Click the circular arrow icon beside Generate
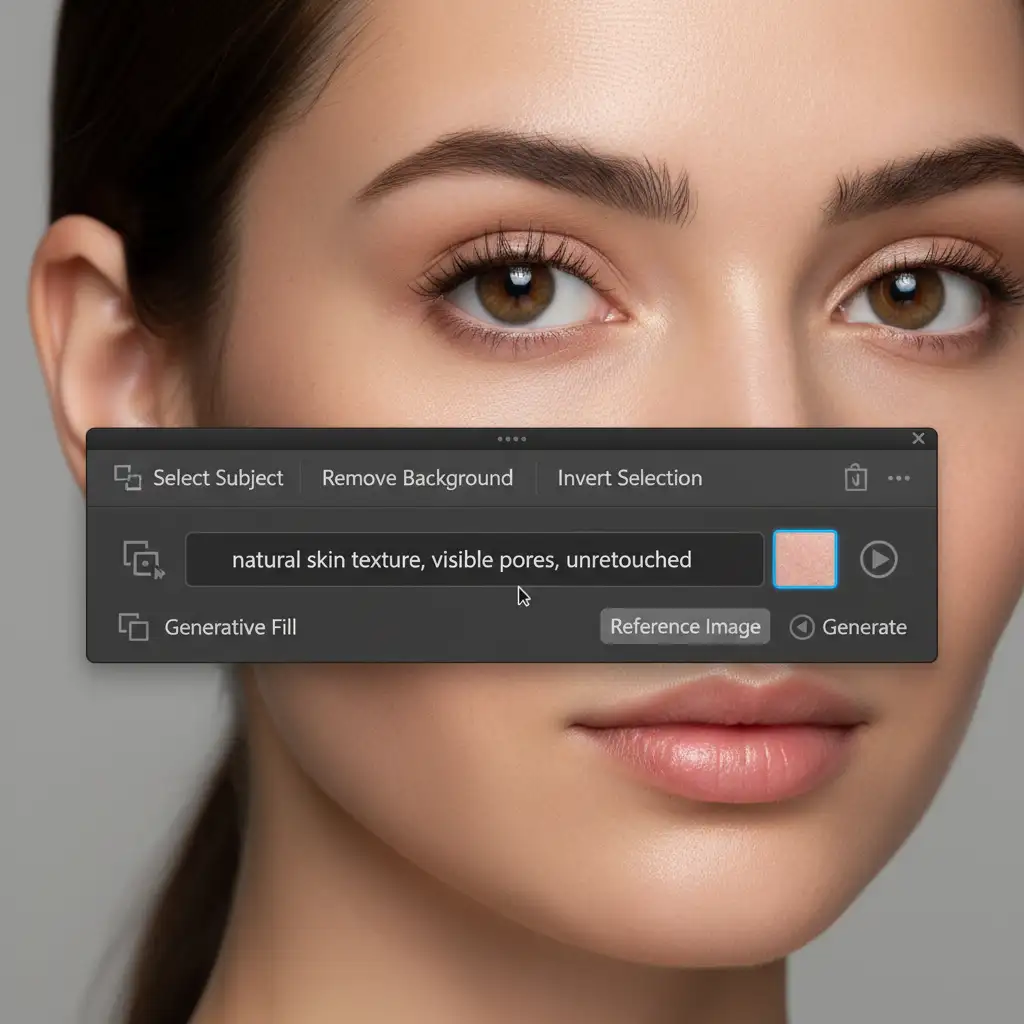Viewport: 1024px width, 1024px height. (x=802, y=627)
